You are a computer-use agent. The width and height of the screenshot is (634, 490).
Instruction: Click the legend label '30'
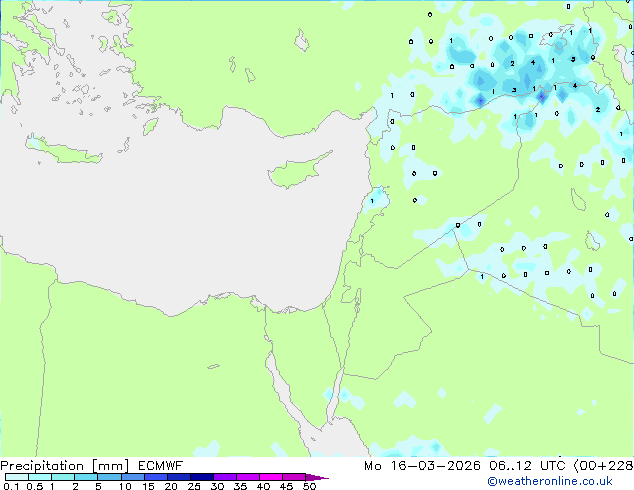click(217, 486)
